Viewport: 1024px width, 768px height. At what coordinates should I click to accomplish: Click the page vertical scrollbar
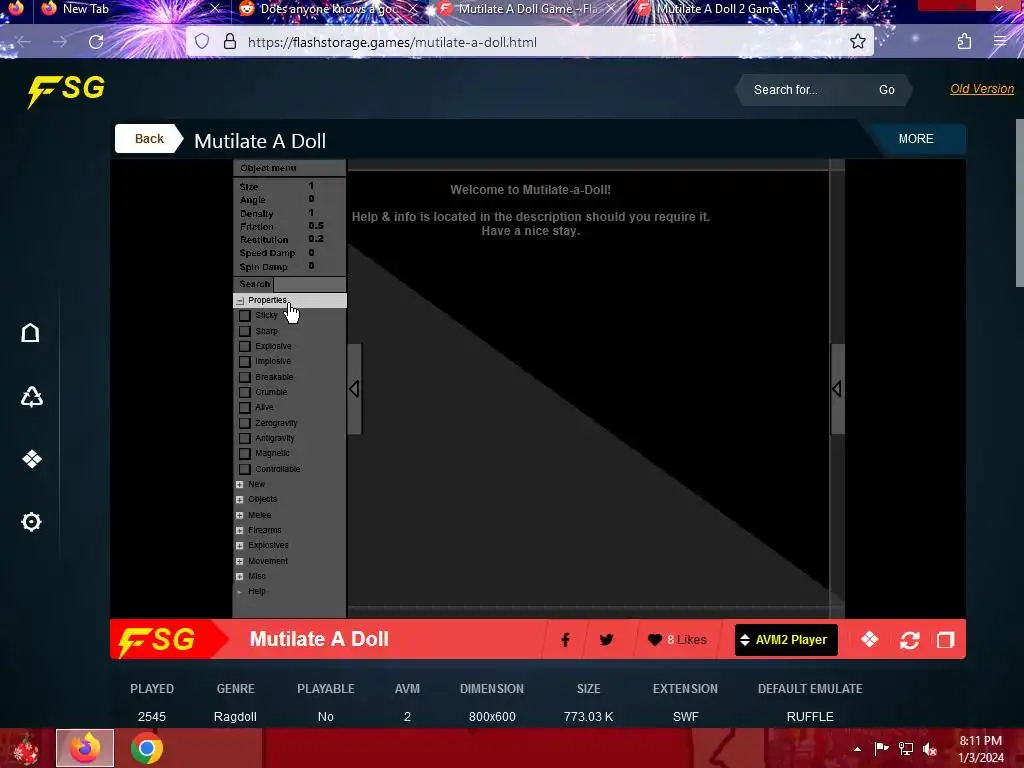coord(1019,202)
